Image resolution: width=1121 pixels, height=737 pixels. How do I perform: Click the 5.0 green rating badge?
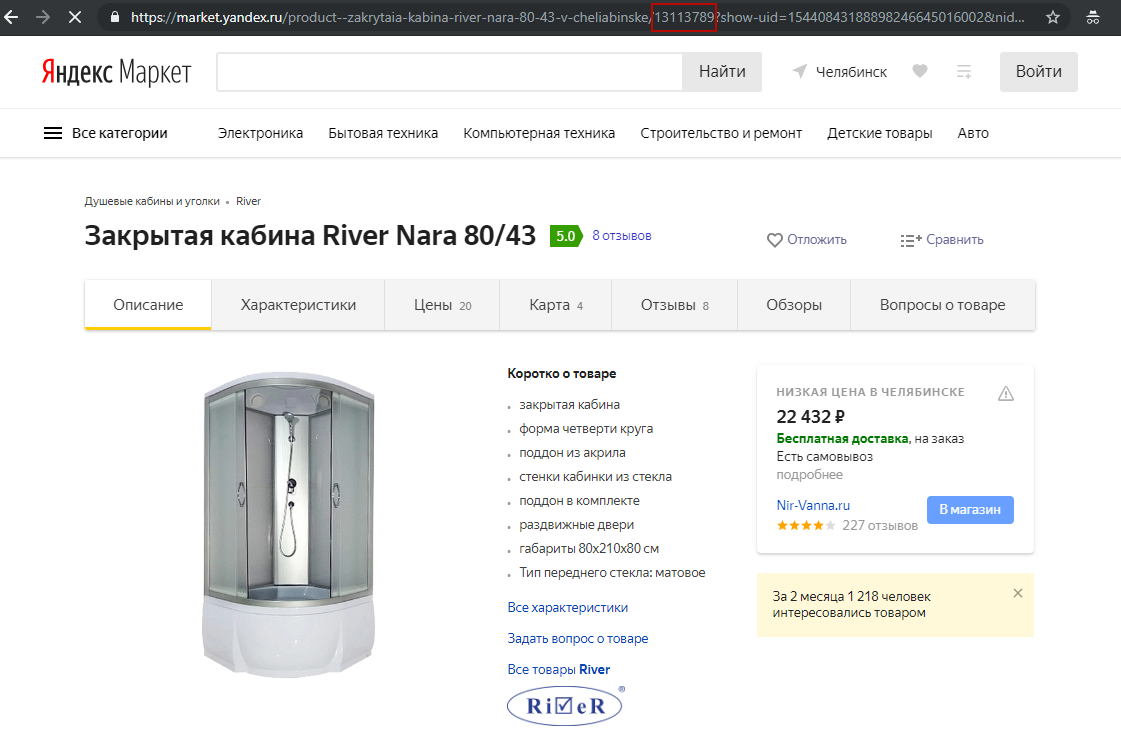tap(566, 236)
